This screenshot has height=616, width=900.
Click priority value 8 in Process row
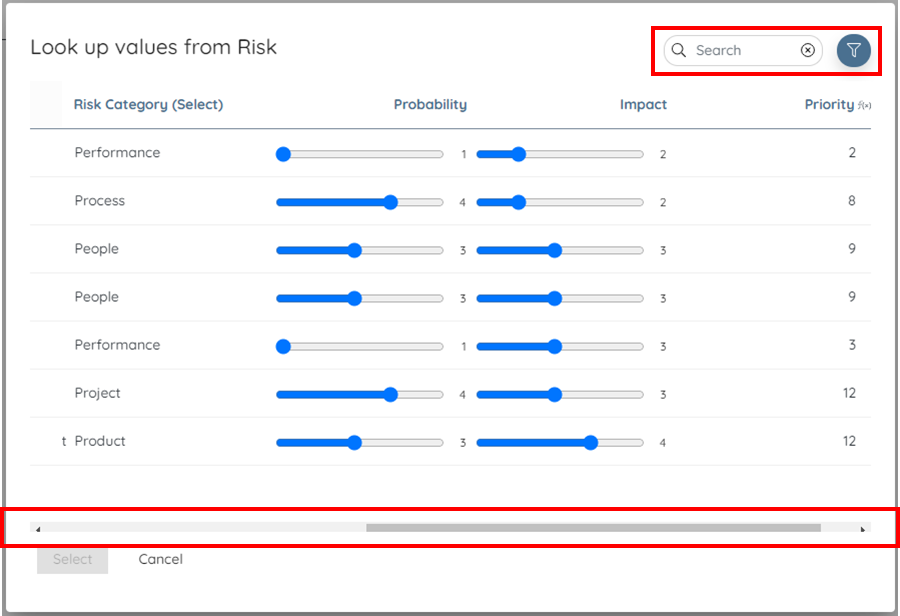[852, 200]
